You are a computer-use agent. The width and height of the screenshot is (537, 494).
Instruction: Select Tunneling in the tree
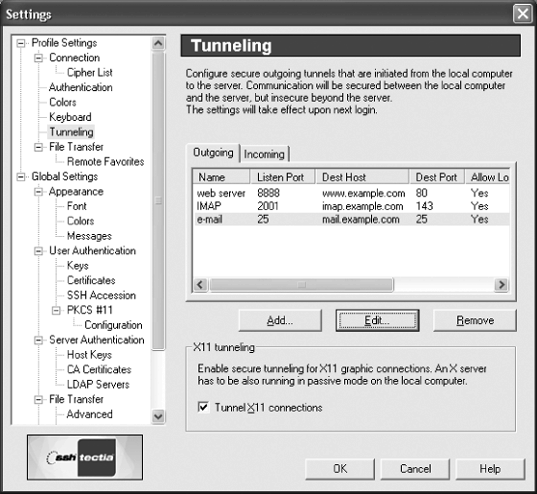pos(71,132)
